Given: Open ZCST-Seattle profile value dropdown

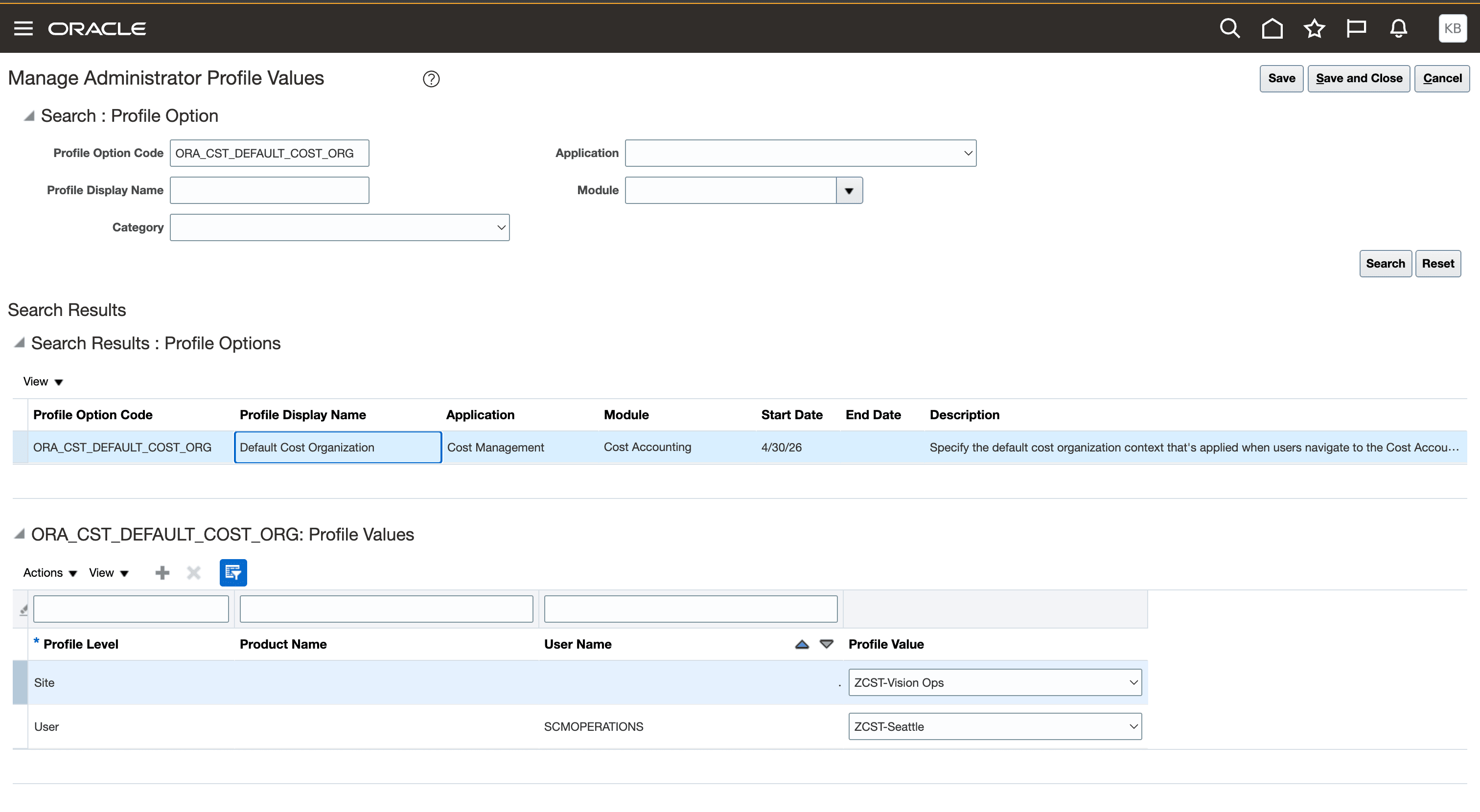Looking at the screenshot, I should 994,726.
